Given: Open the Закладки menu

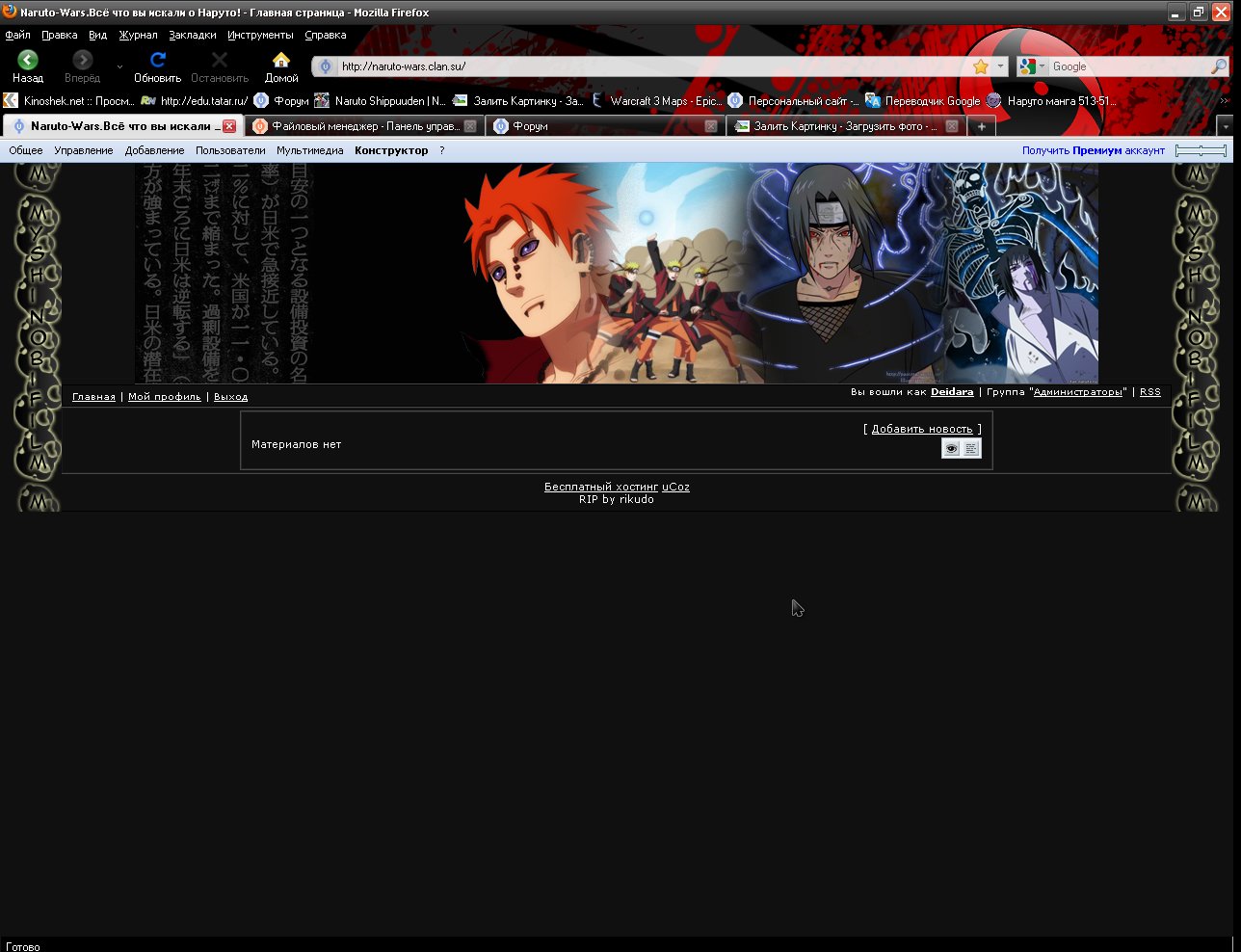Looking at the screenshot, I should pos(193,35).
